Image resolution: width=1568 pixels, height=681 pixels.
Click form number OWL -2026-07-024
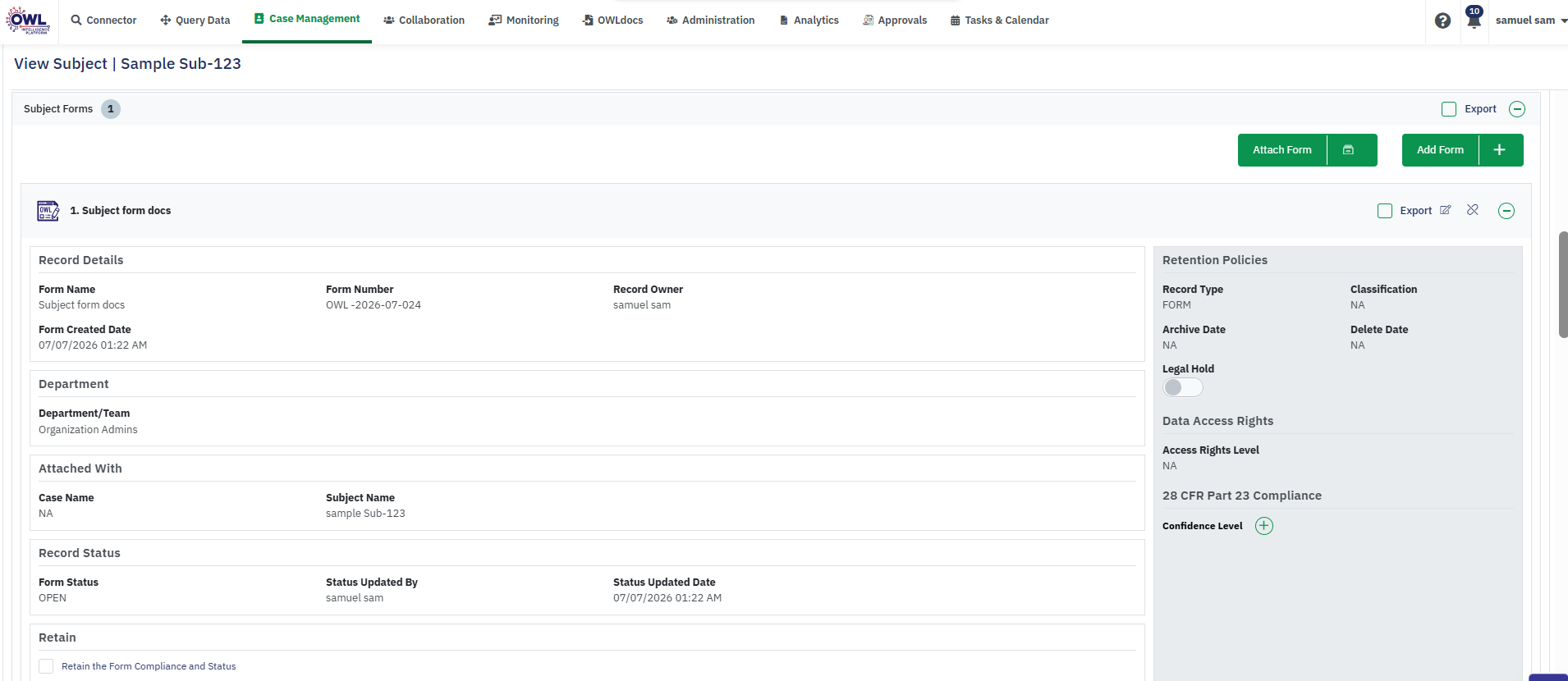tap(374, 305)
